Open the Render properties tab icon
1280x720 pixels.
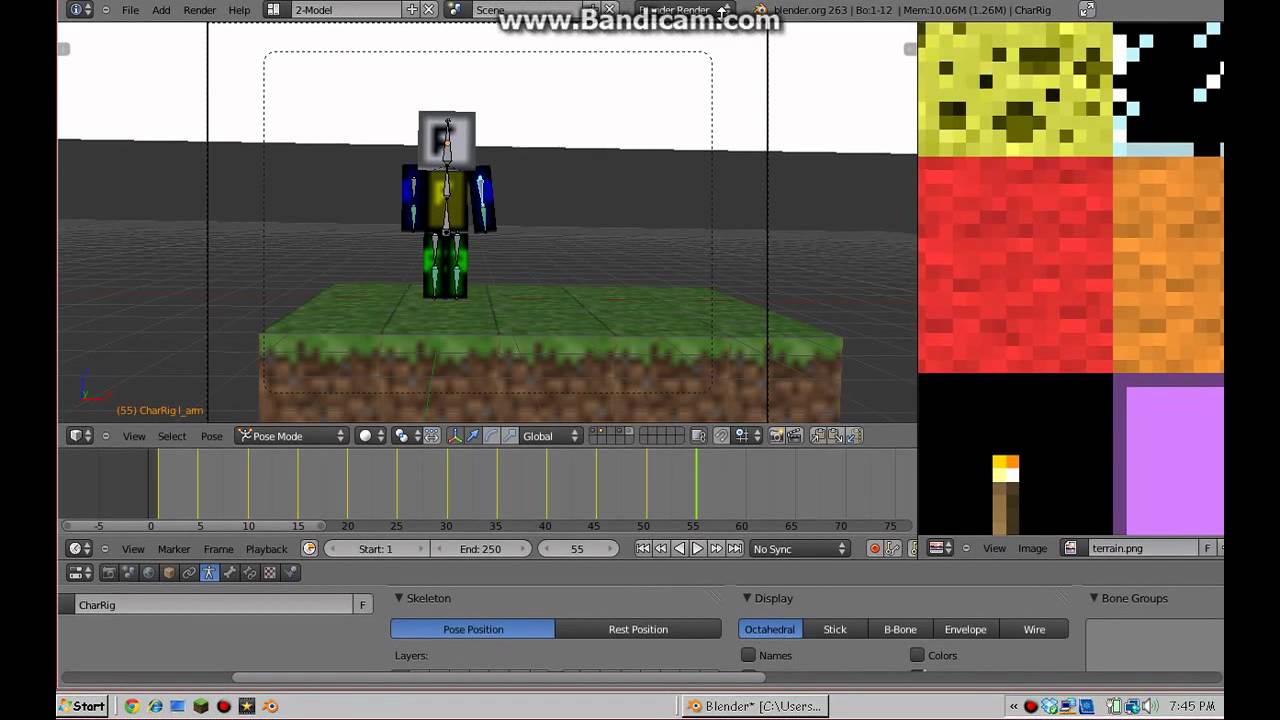(x=108, y=573)
